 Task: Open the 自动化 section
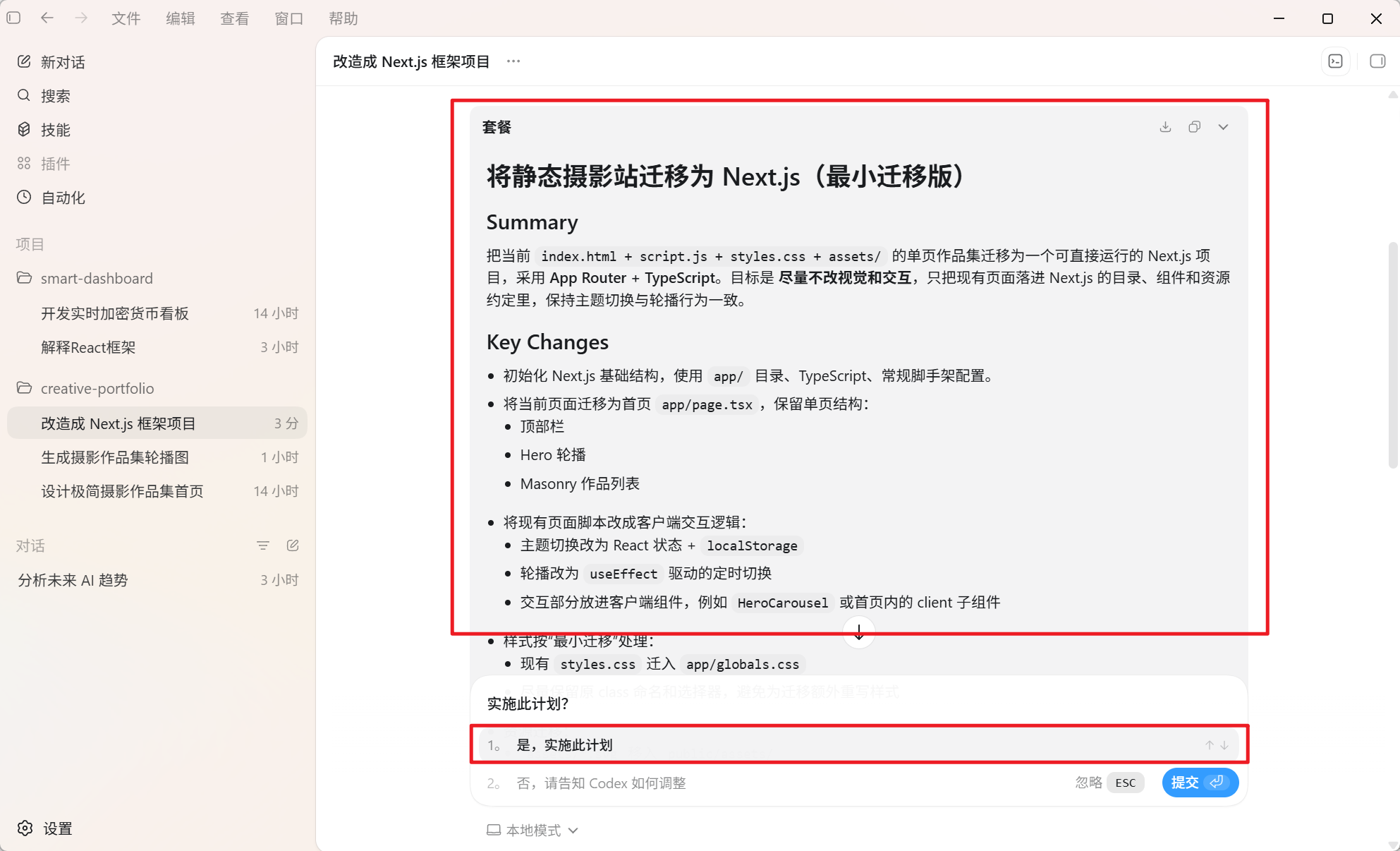[157, 198]
